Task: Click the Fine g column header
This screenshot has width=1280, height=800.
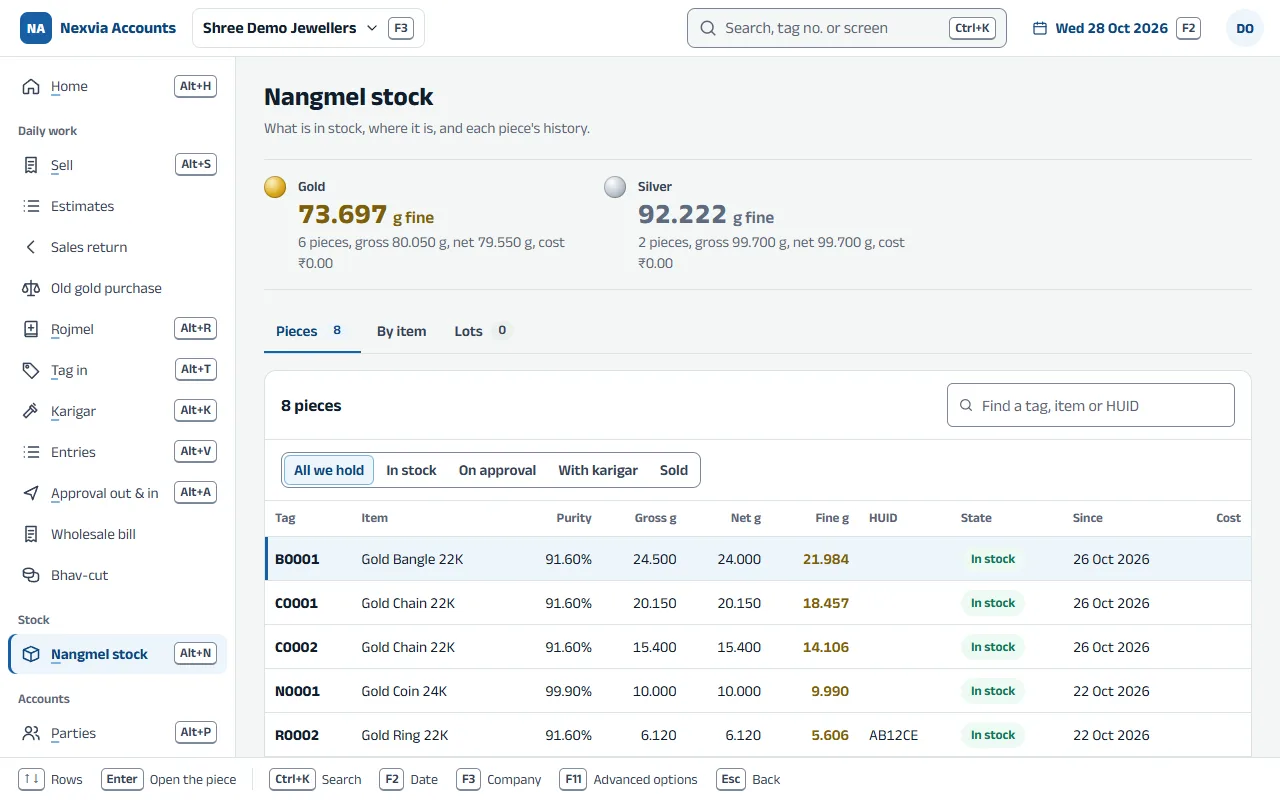Action: [x=832, y=518]
